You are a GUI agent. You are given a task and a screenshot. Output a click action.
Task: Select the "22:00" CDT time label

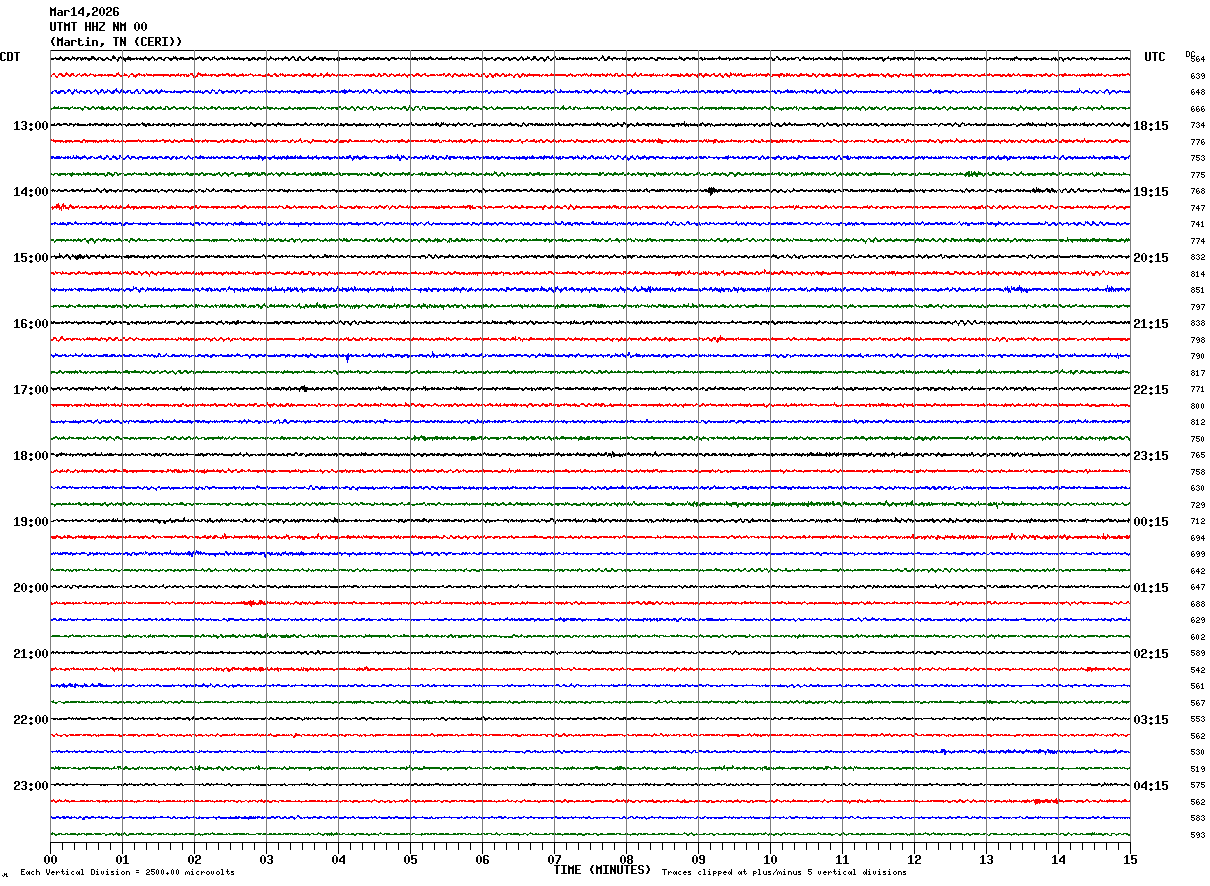click(31, 720)
